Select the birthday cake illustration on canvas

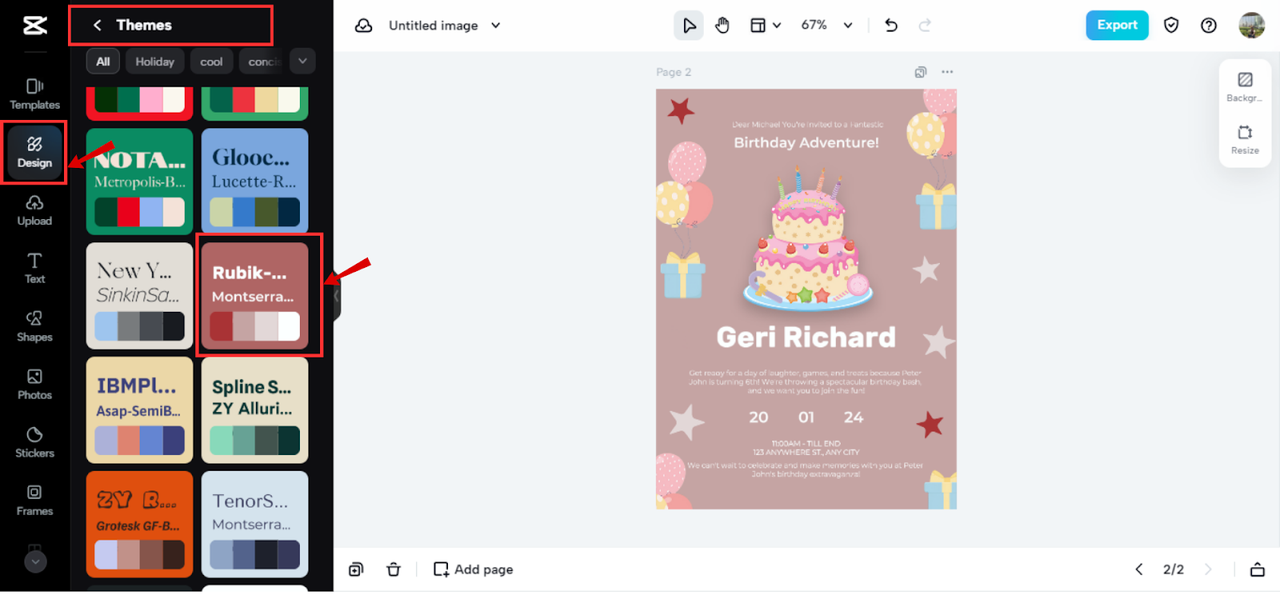[806, 239]
